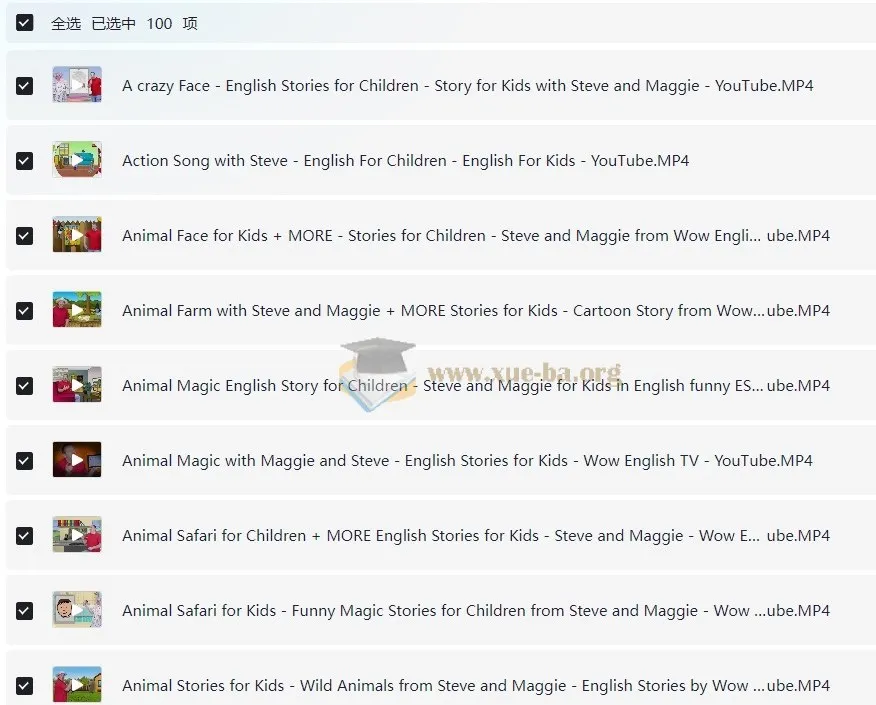
Task: Click 'Animal Safari for Children + MORE' file name
Action: pyautogui.click(x=475, y=536)
